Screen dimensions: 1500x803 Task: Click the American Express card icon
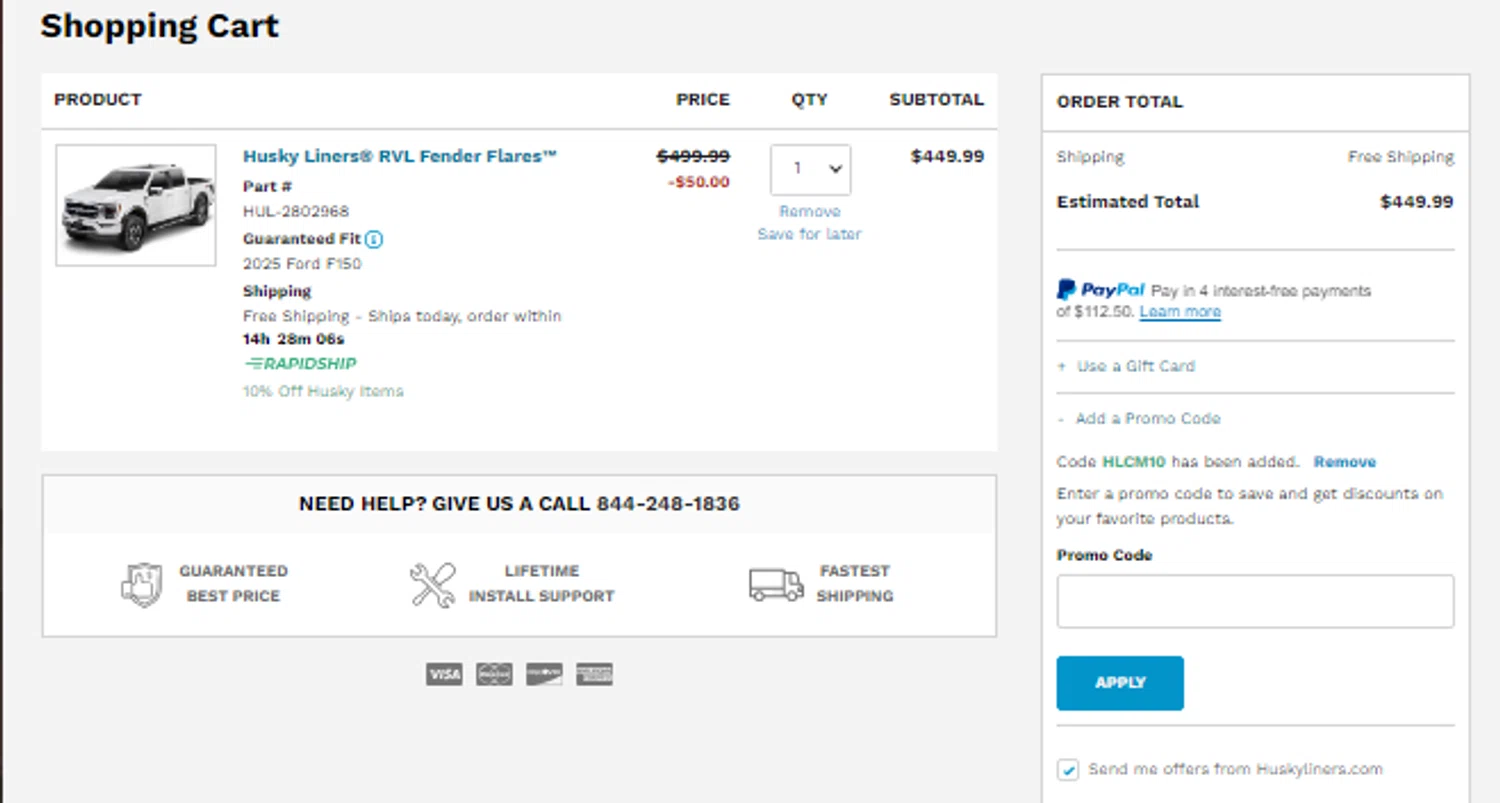click(x=594, y=674)
